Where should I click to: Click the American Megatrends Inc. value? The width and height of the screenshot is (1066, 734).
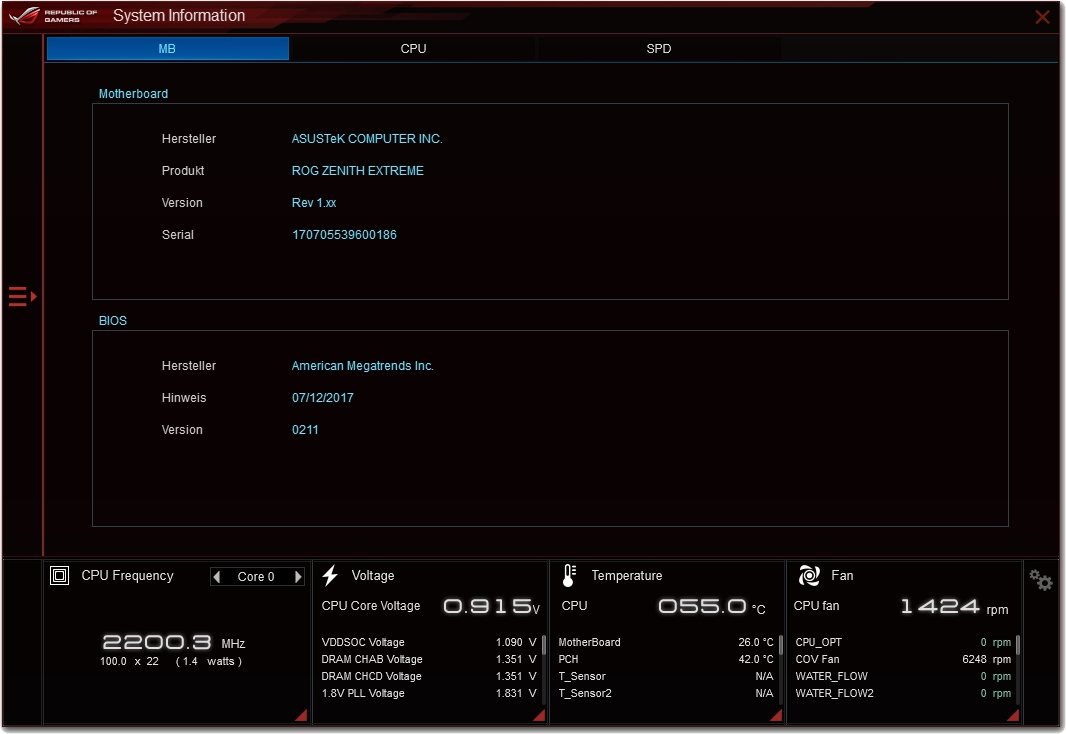(x=363, y=366)
